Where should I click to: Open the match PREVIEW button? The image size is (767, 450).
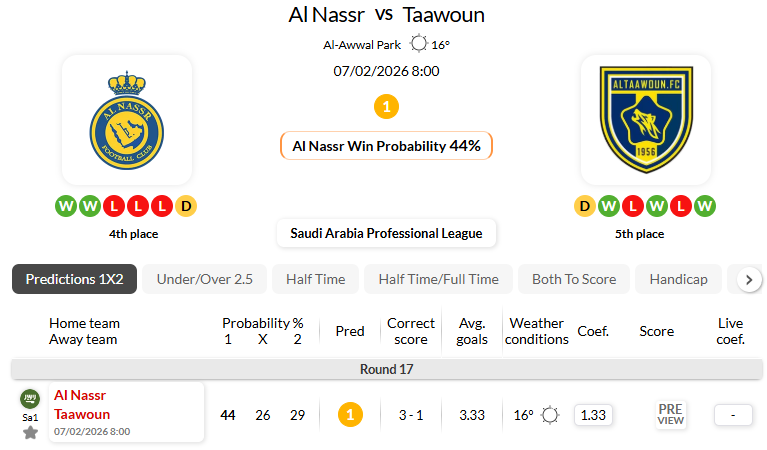[670, 414]
